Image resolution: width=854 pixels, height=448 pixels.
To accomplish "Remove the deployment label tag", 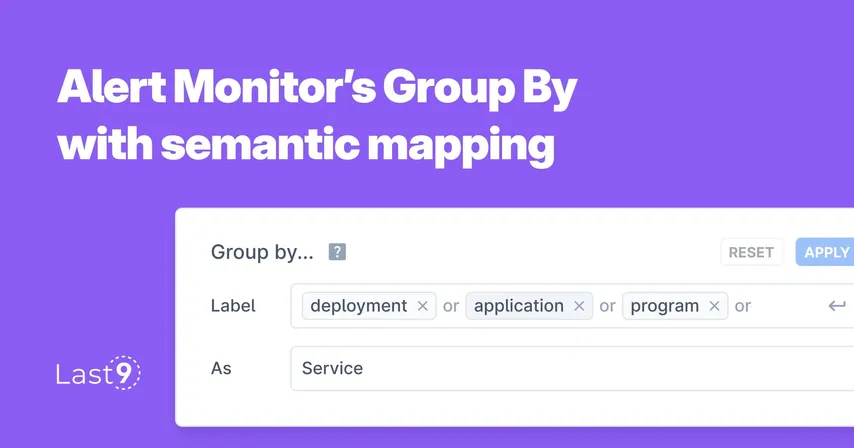I will pyautogui.click(x=423, y=306).
